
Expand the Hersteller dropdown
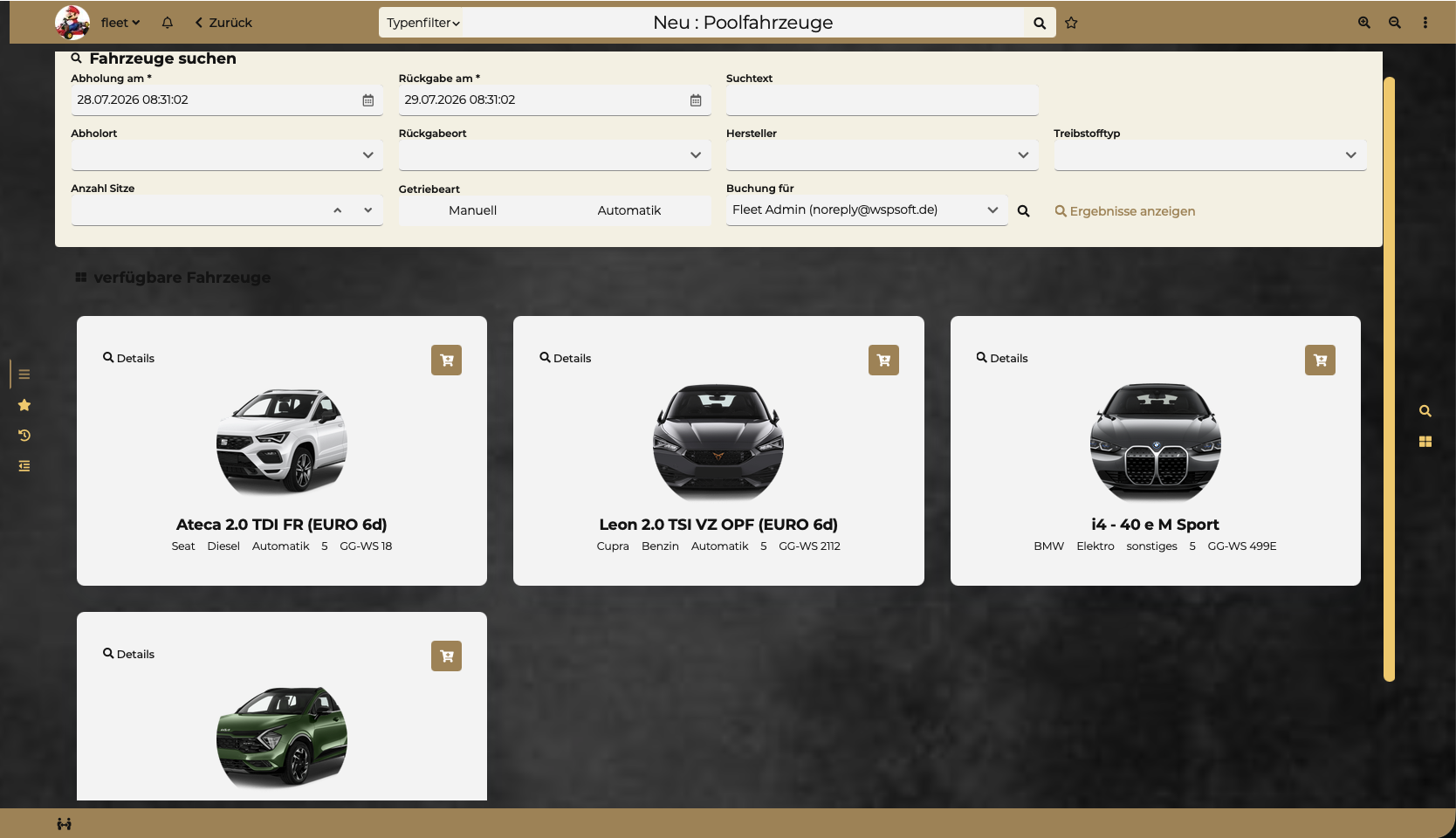1023,155
